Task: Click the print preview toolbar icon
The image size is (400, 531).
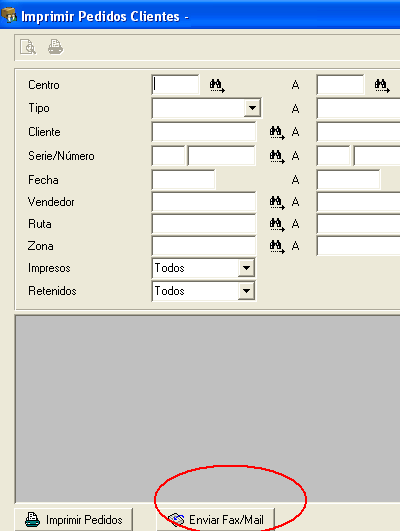Action: click(x=28, y=47)
